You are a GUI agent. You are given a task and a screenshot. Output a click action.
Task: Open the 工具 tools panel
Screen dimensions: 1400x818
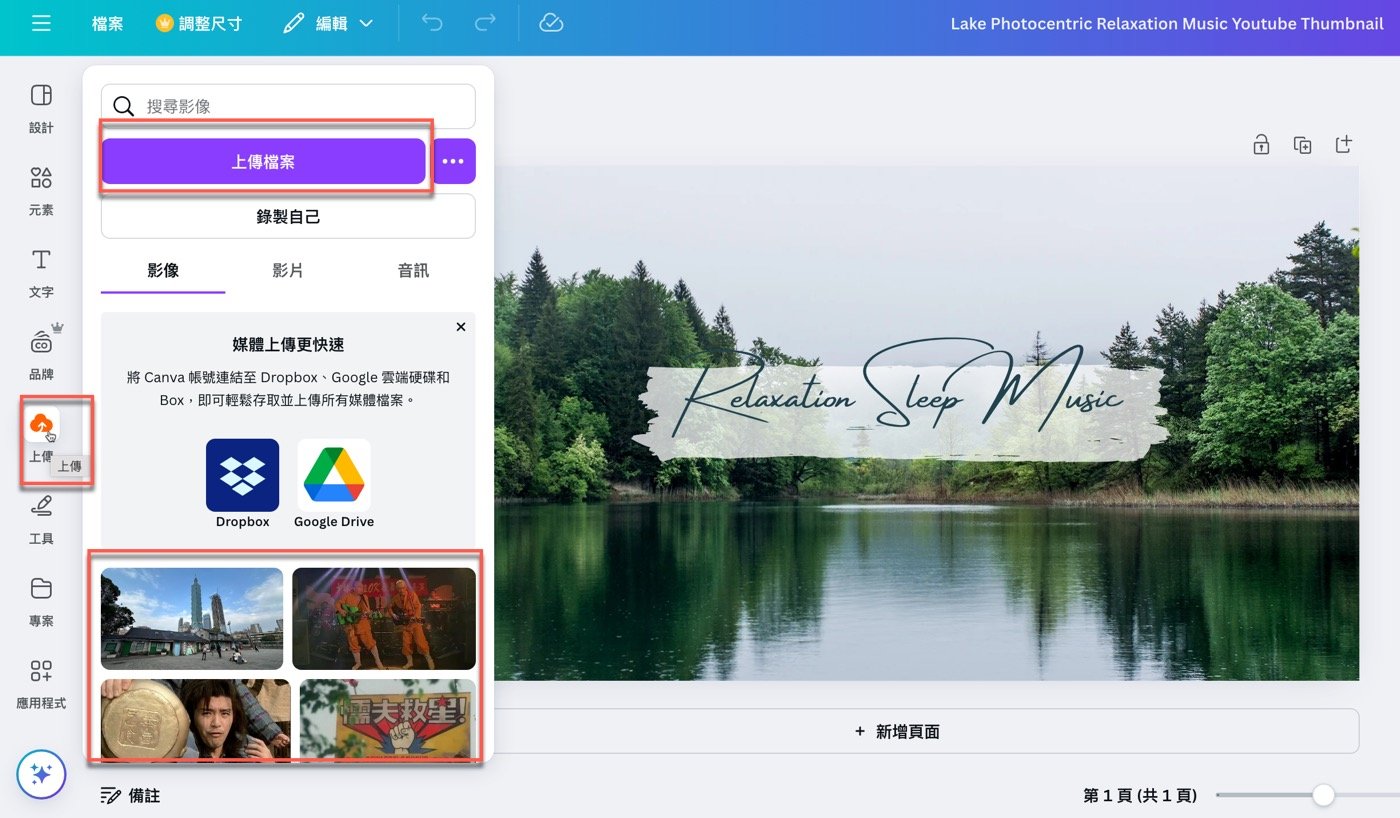pyautogui.click(x=41, y=519)
